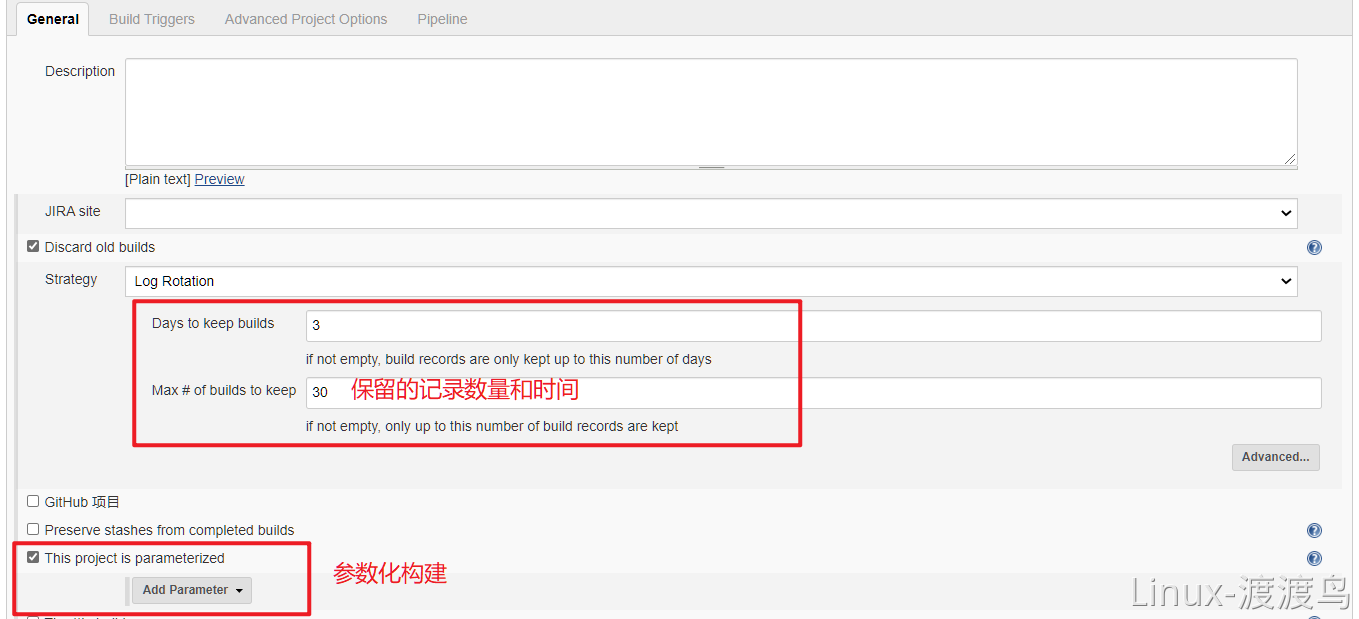
Task: Switch to the Build Triggers tab
Action: (x=152, y=19)
